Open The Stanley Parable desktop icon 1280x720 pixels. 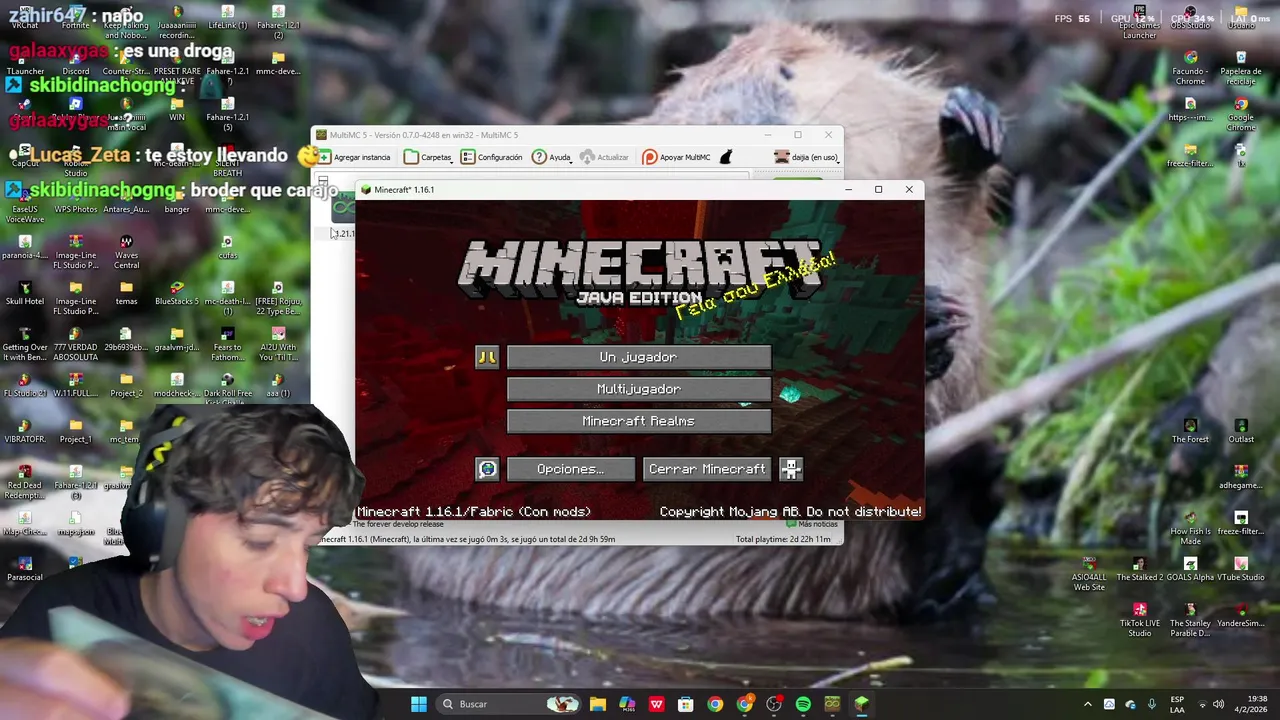tap(1190, 619)
